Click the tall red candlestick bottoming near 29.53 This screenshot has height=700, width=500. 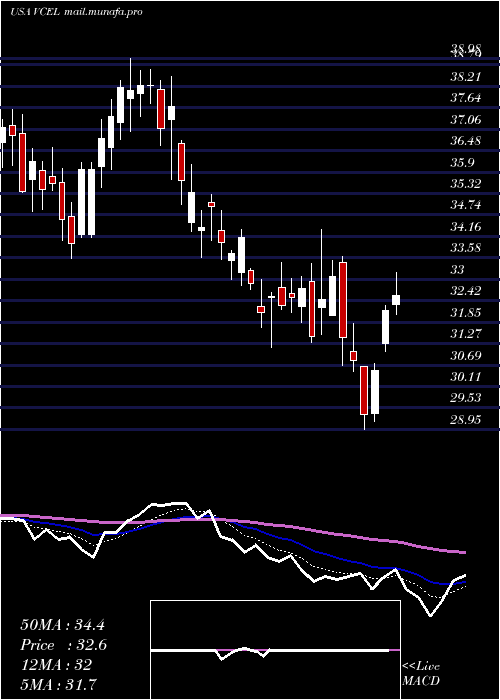click(x=364, y=390)
